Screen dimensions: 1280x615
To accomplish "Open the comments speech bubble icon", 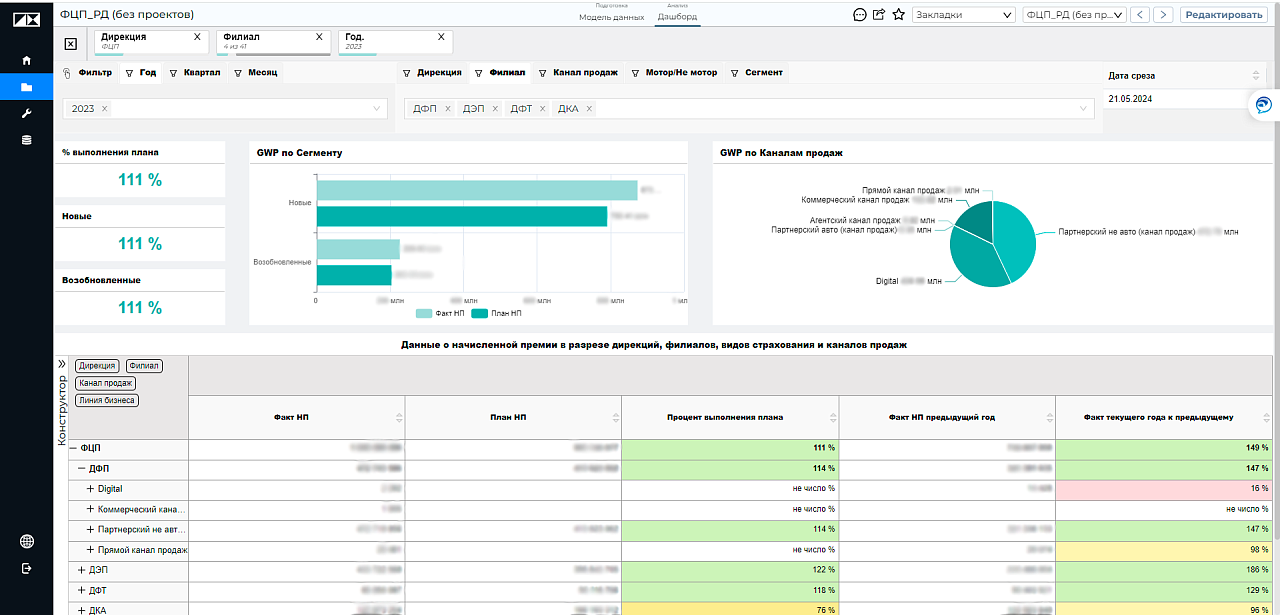I will (859, 15).
